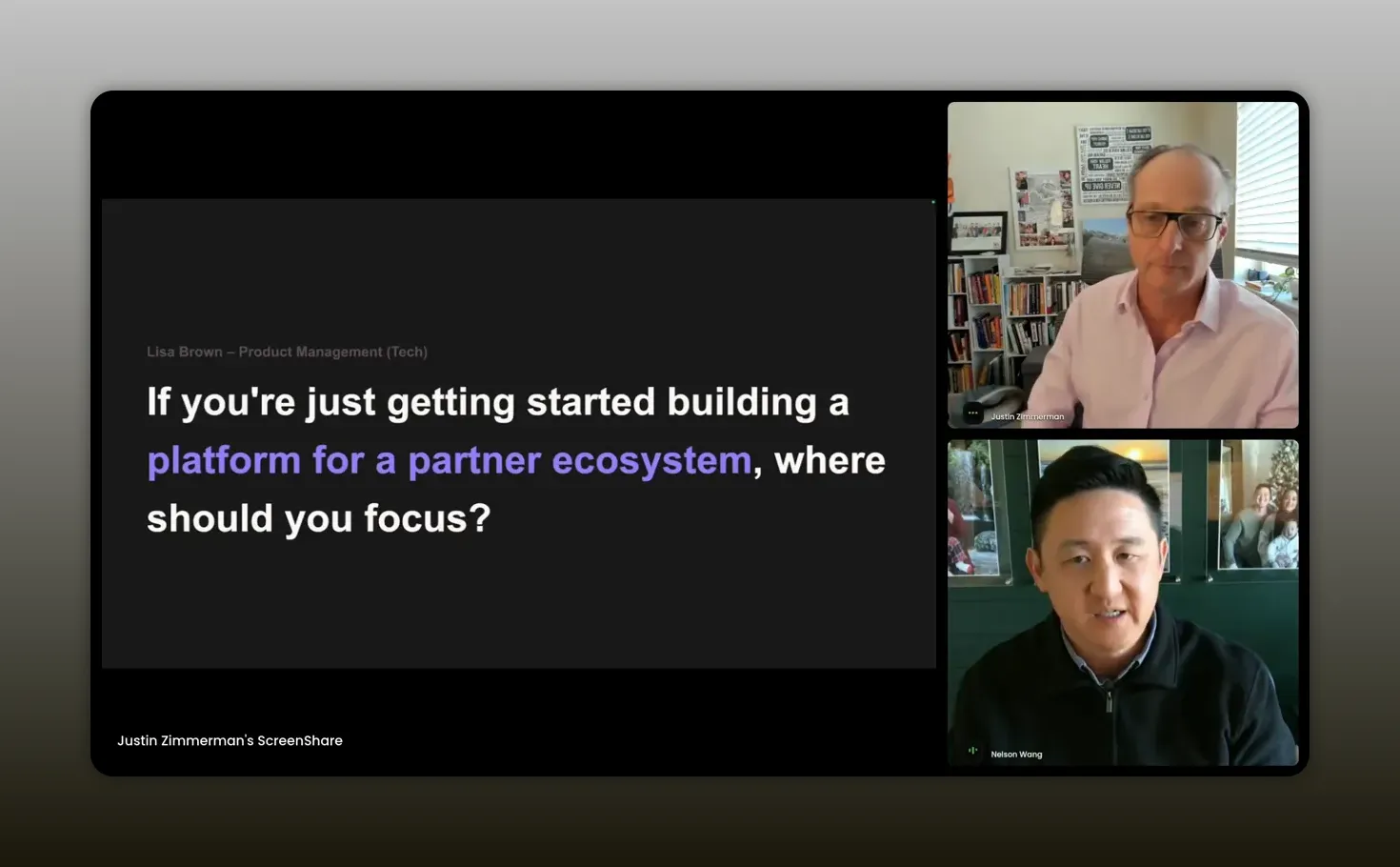Click the "Lisa Brown – Product Management (Tech)" heading
The image size is (1400, 867).
pyautogui.click(x=287, y=352)
